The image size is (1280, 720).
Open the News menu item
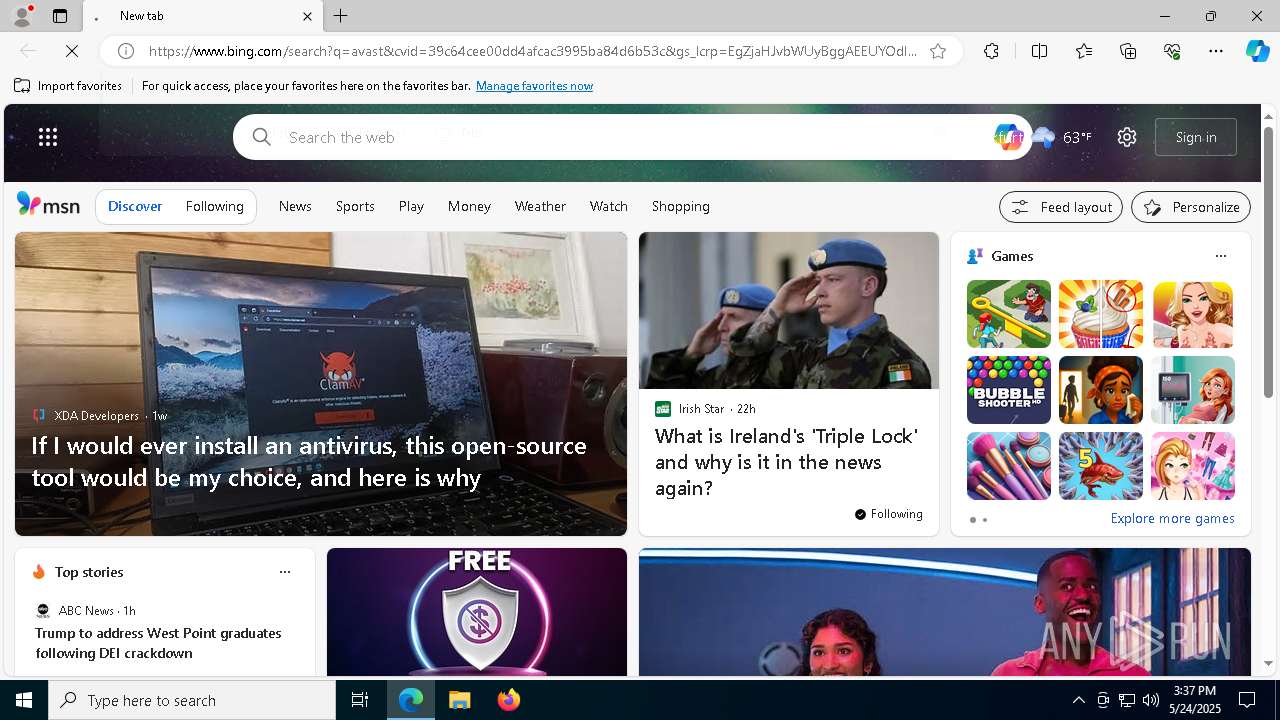tap(295, 206)
